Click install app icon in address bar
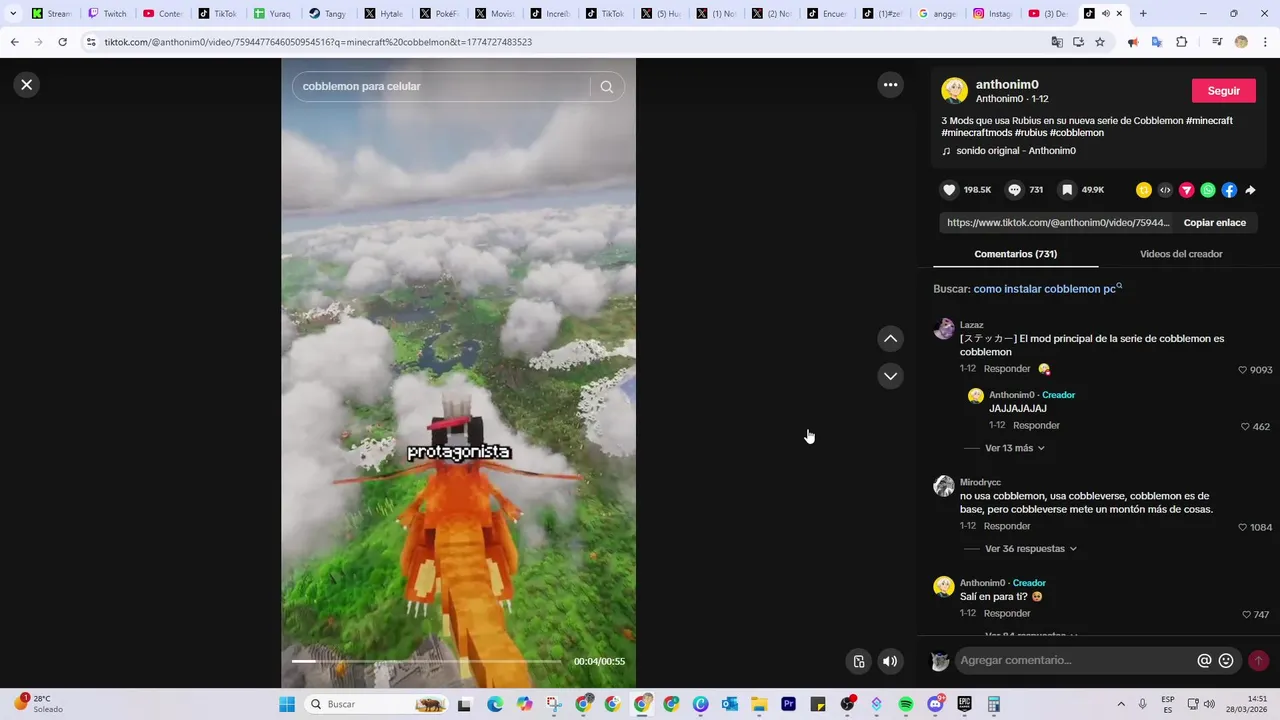Image resolution: width=1280 pixels, height=720 pixels. click(1078, 42)
